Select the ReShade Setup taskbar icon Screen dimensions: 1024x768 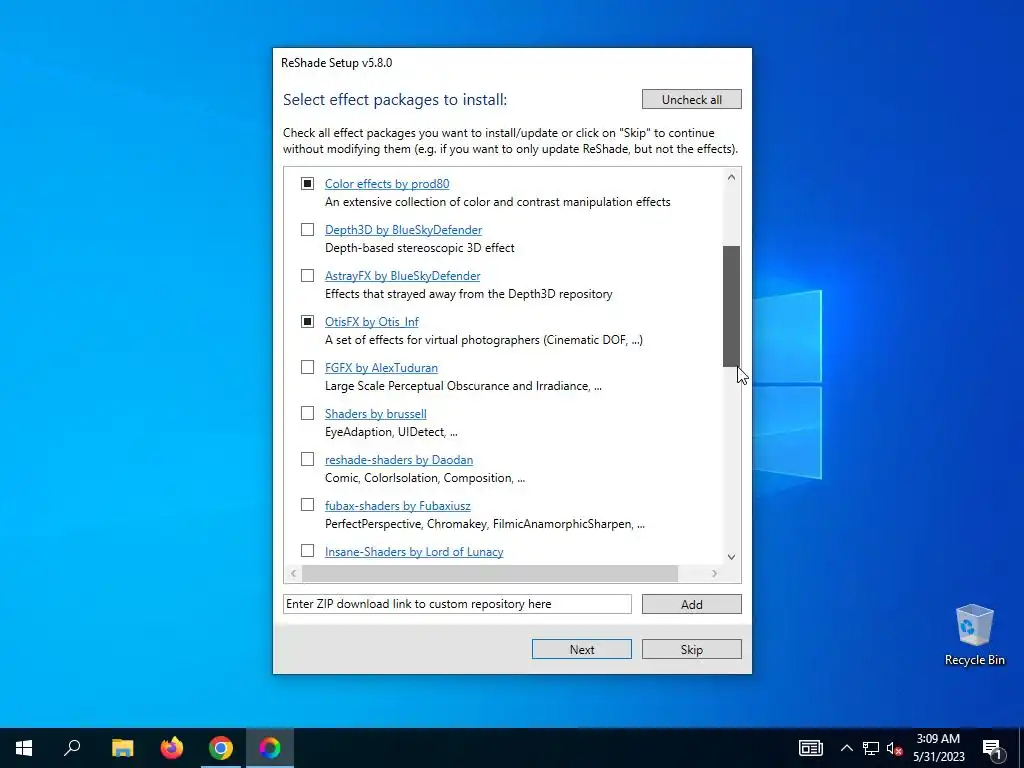270,748
